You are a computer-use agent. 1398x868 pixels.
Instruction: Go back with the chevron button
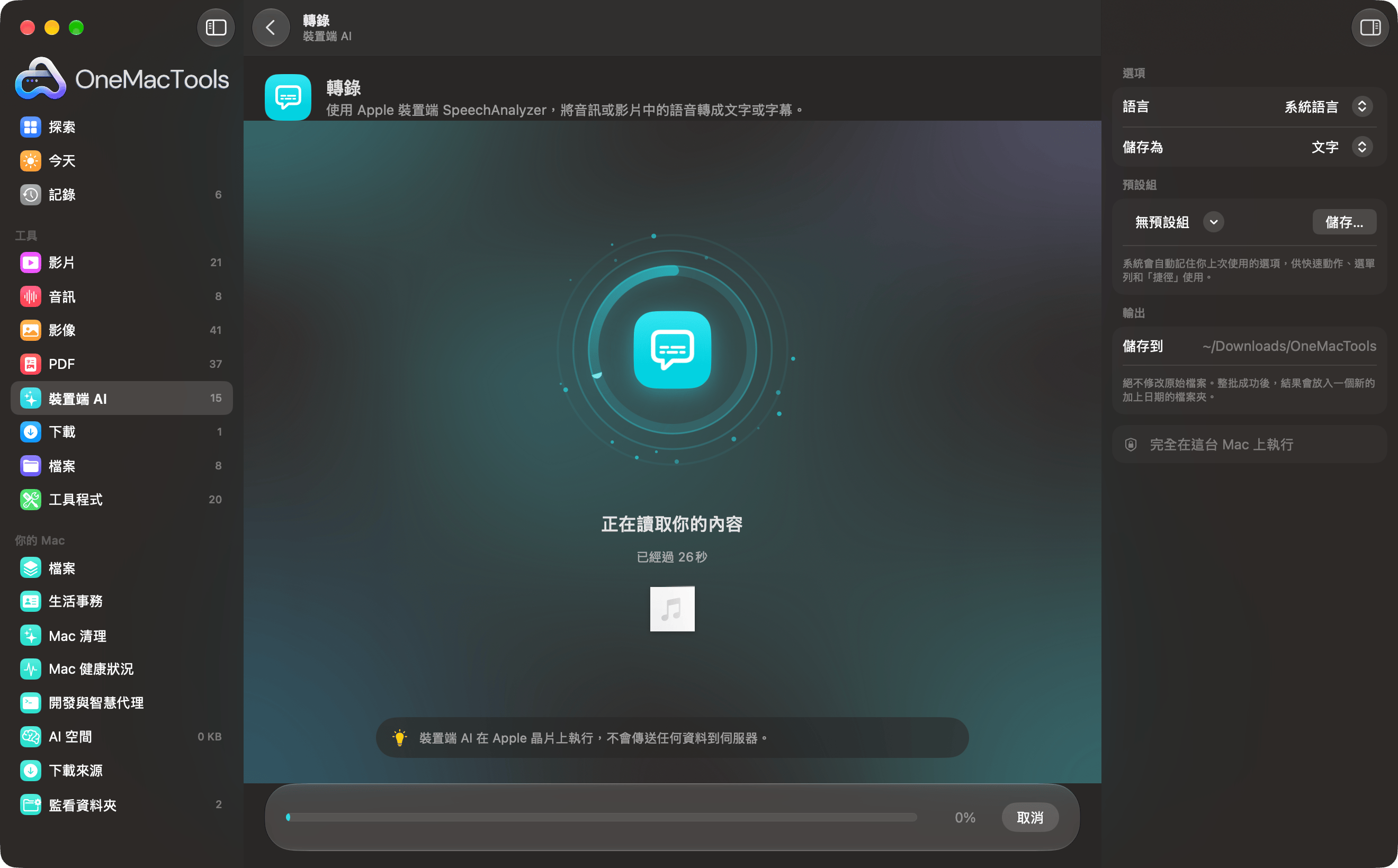(271, 28)
